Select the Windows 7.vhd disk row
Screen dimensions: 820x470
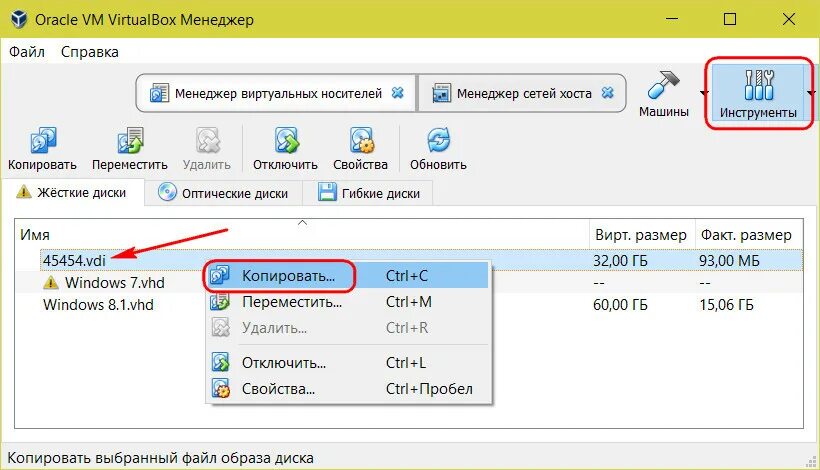[x=408, y=283]
